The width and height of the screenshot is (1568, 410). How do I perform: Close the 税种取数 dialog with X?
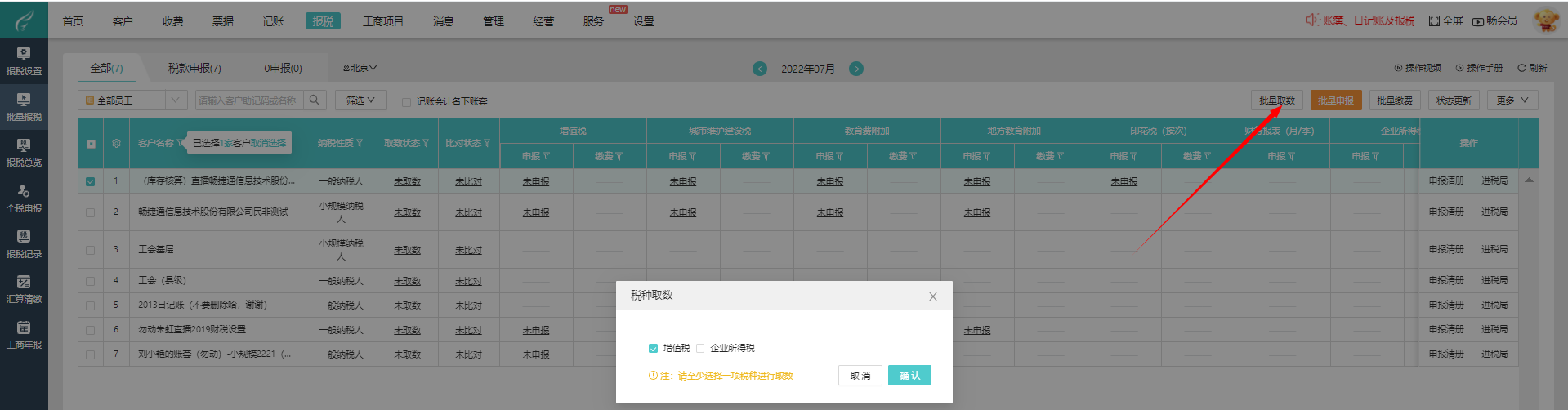pyautogui.click(x=932, y=296)
